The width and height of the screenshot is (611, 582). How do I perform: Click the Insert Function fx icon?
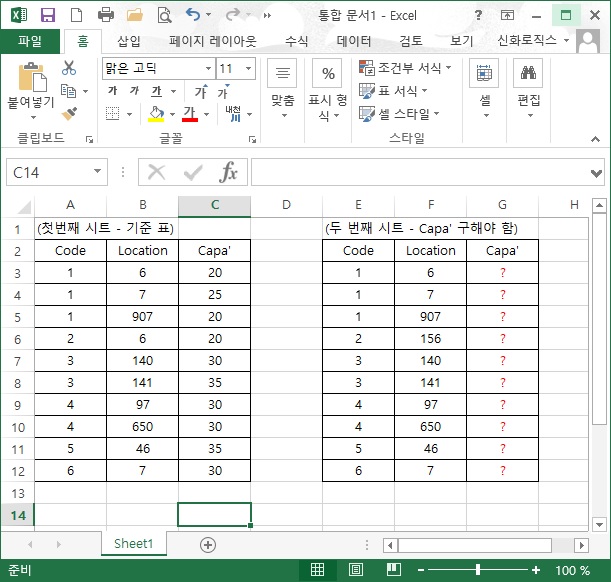(228, 172)
